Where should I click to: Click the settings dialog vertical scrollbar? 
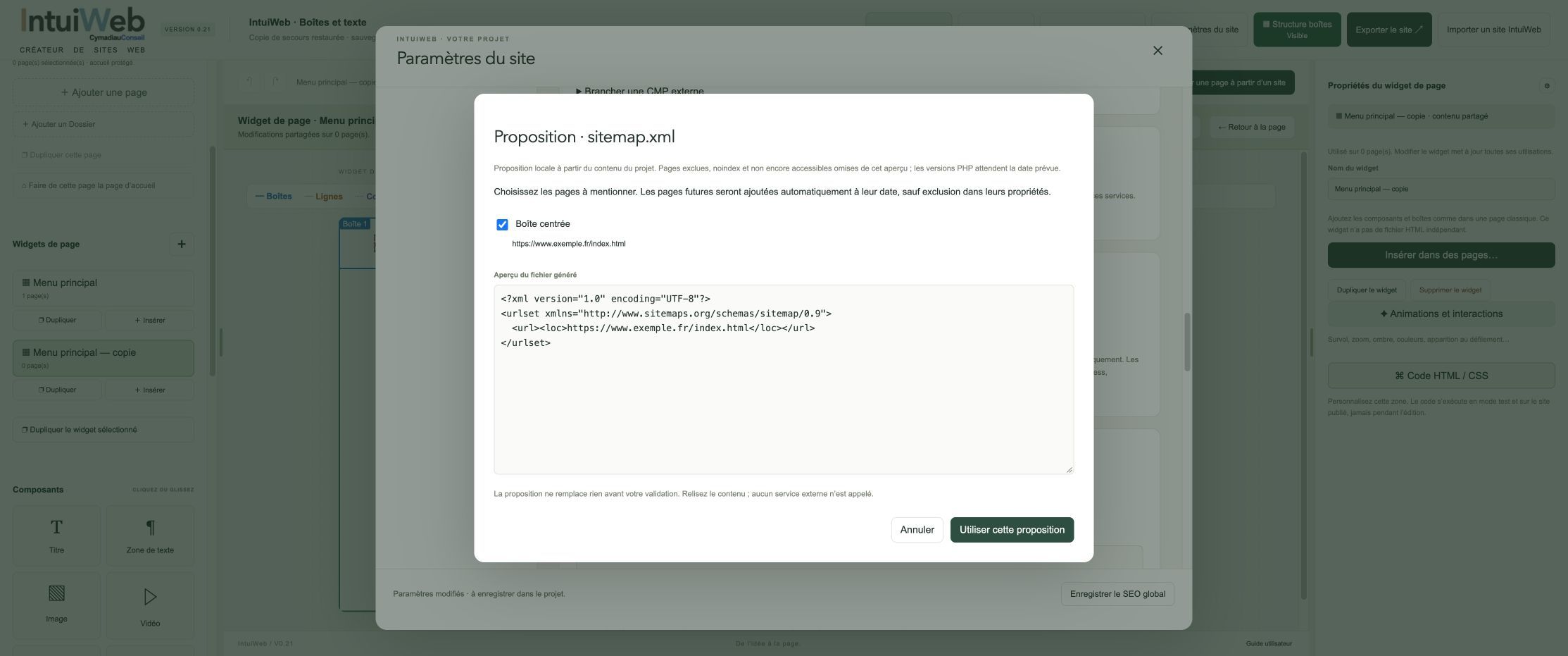[x=1187, y=342]
